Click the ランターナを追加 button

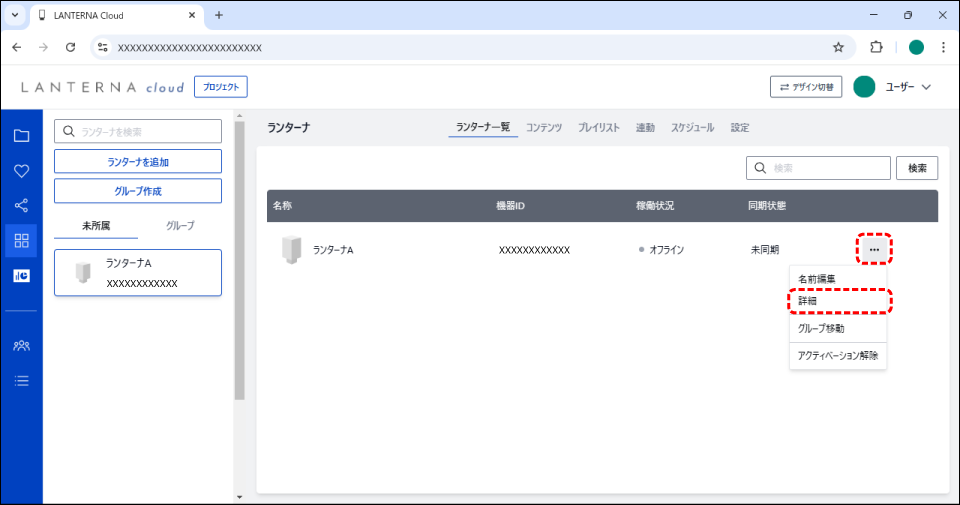coord(138,162)
